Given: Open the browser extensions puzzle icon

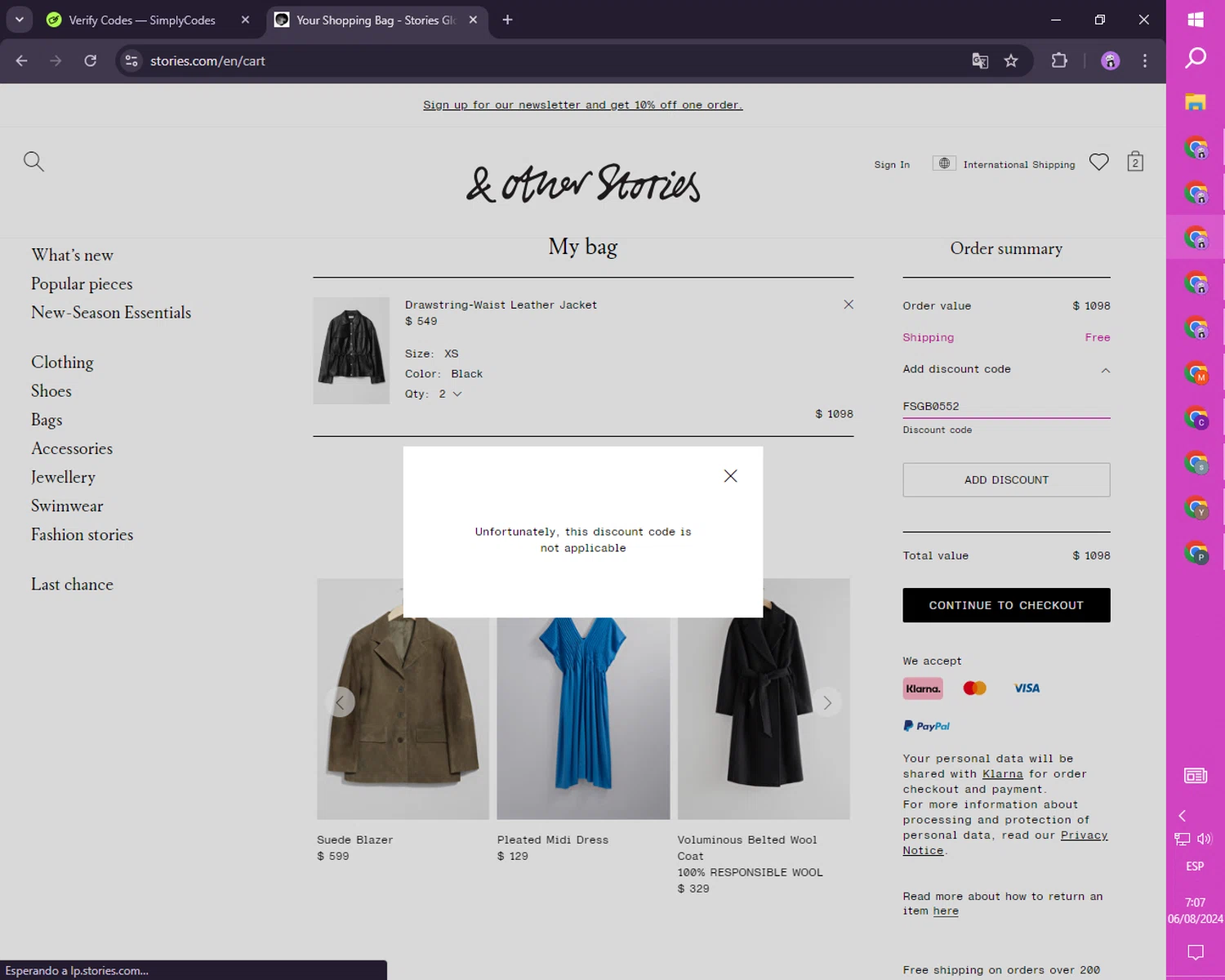Looking at the screenshot, I should pos(1059,60).
